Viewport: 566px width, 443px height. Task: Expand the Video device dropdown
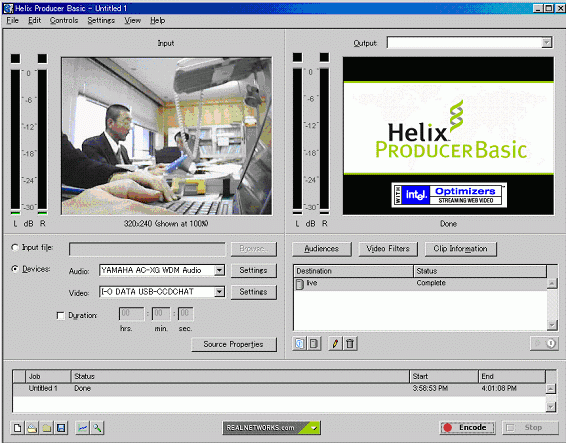(219, 292)
